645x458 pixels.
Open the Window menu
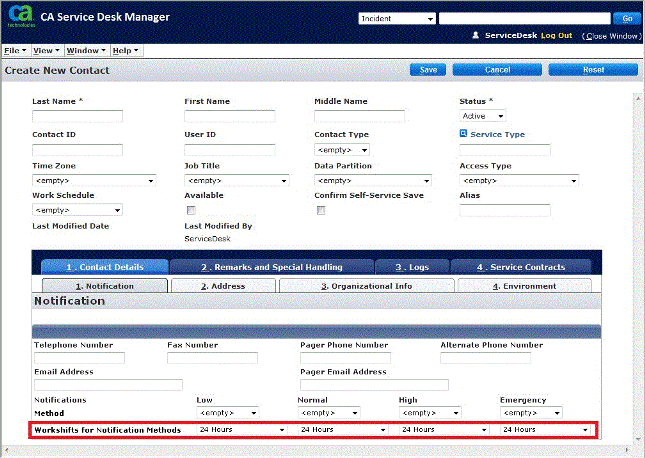click(x=86, y=50)
